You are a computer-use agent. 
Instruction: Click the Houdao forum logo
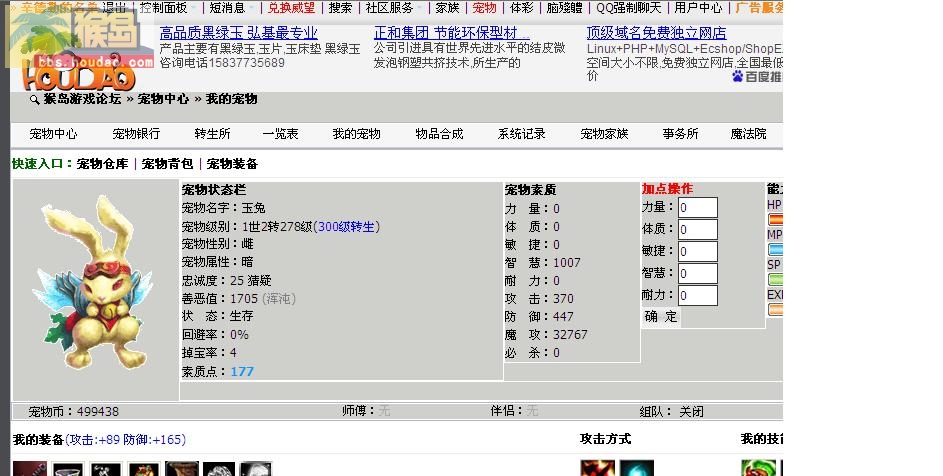(79, 48)
